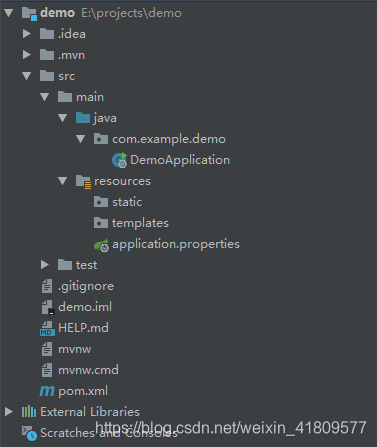Click the blue java source root icon
This screenshot has width=377, height=447.
click(83, 118)
